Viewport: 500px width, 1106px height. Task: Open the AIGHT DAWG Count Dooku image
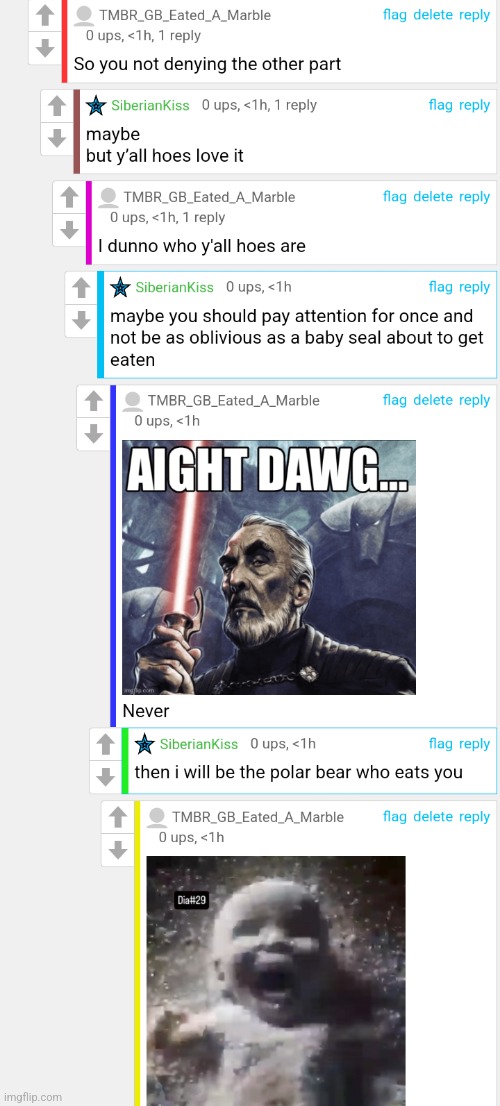tap(269, 567)
